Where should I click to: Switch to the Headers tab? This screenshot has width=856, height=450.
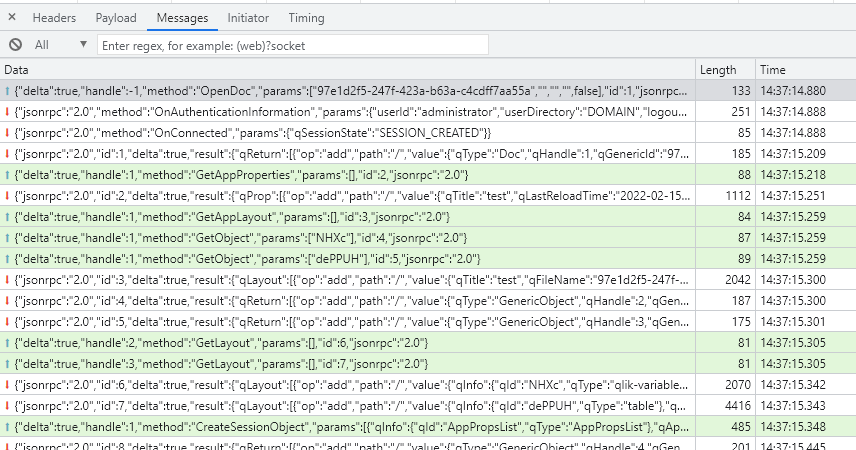pos(54,18)
